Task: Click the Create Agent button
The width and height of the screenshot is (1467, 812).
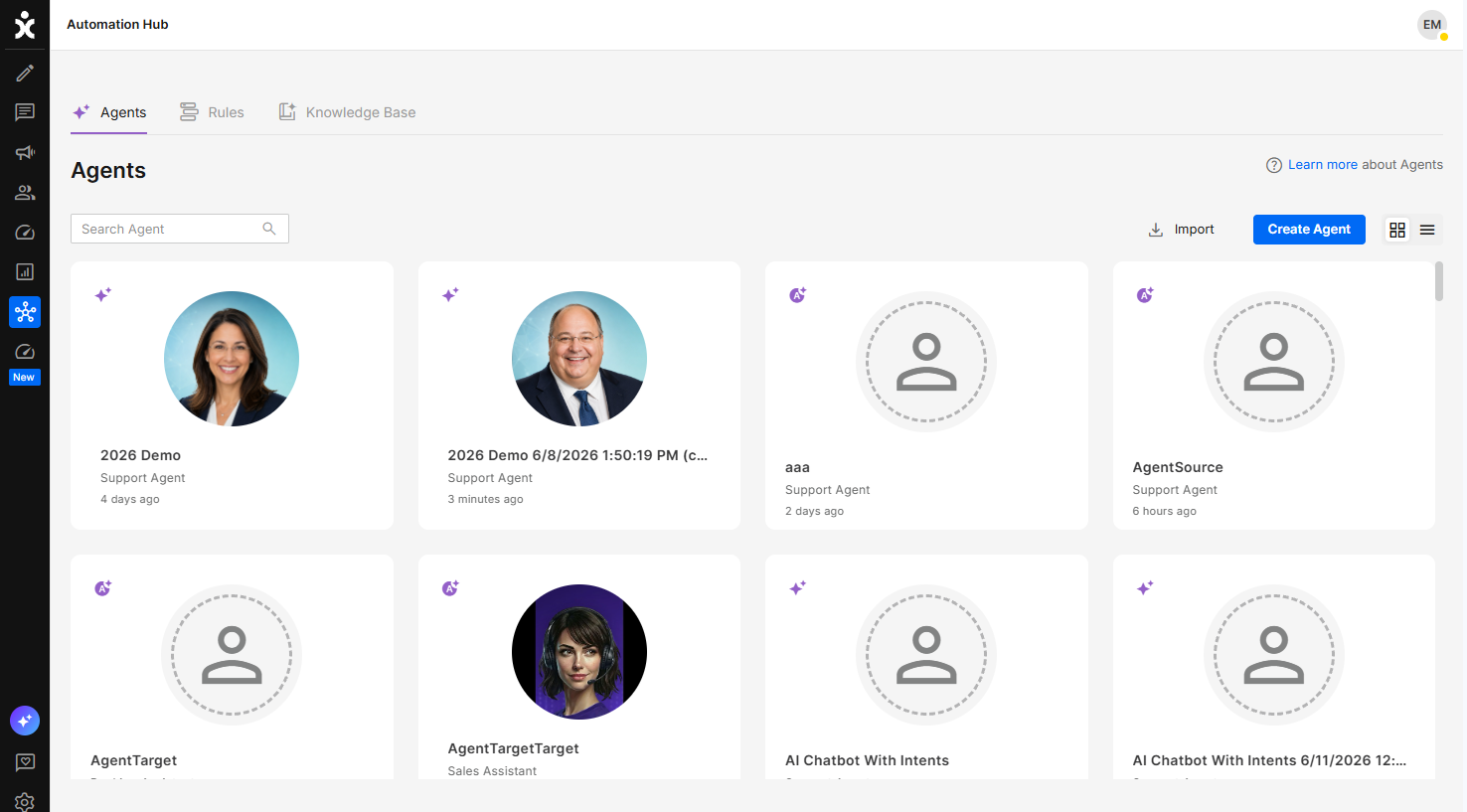Action: click(1309, 230)
